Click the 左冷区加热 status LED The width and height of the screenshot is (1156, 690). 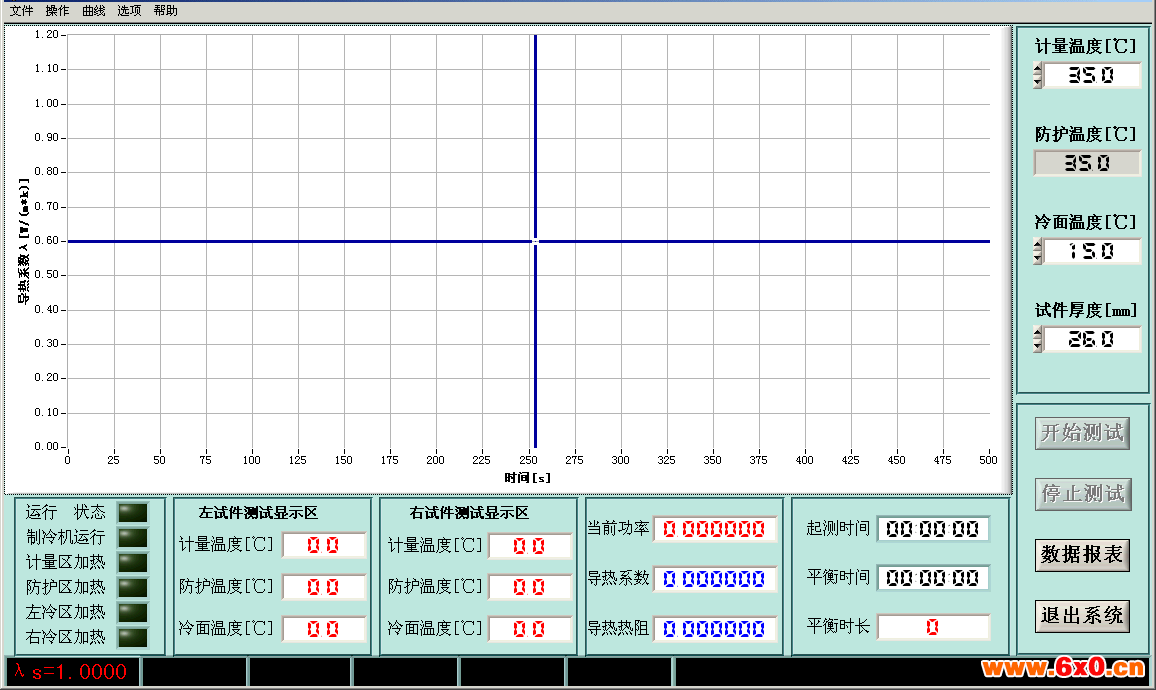[x=132, y=612]
